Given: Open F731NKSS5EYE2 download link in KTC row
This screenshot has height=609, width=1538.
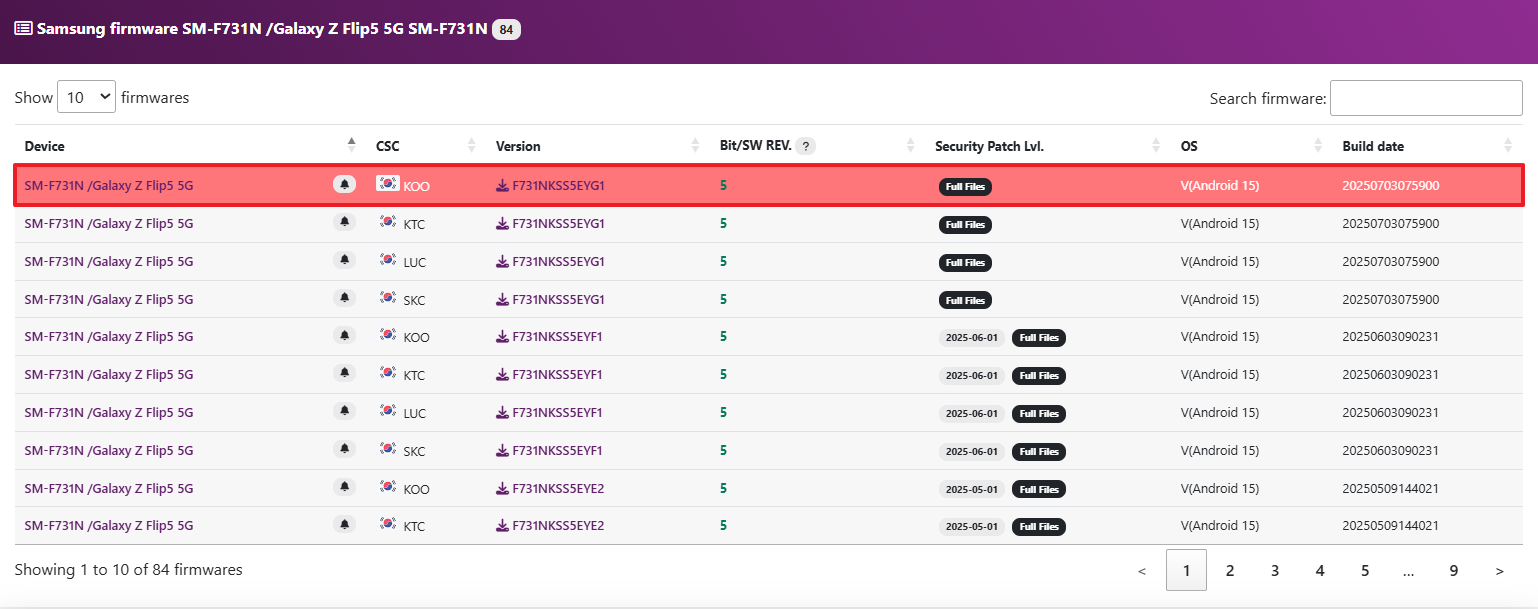Looking at the screenshot, I should [550, 525].
